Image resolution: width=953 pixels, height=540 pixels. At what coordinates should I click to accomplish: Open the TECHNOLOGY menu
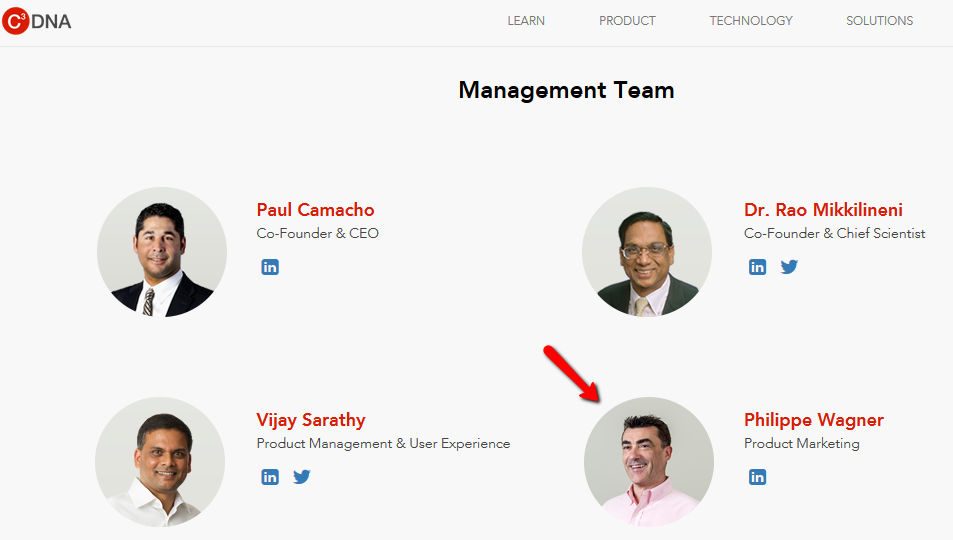click(x=751, y=21)
